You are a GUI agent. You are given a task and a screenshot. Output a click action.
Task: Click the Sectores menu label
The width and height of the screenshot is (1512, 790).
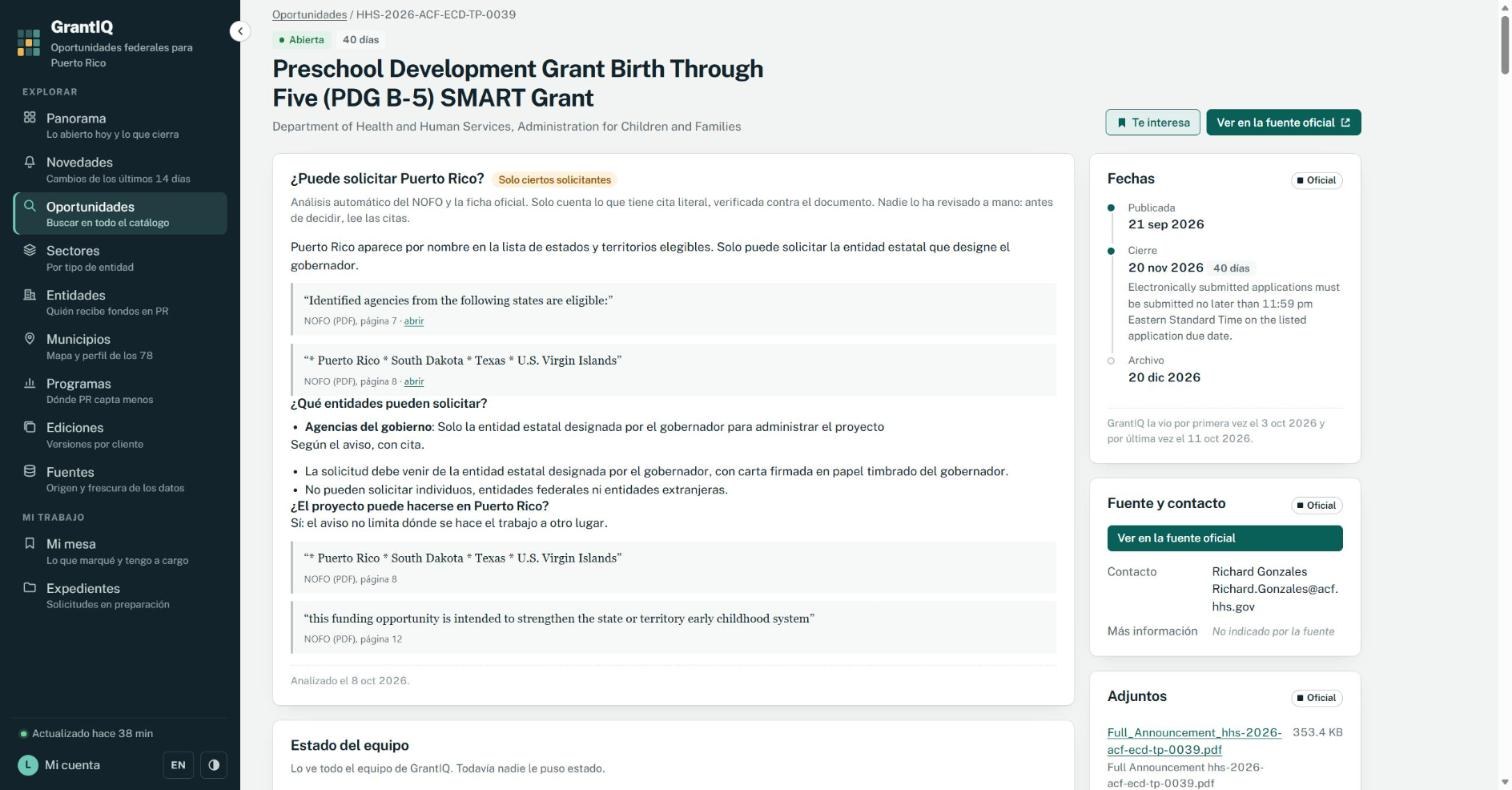[x=73, y=251]
